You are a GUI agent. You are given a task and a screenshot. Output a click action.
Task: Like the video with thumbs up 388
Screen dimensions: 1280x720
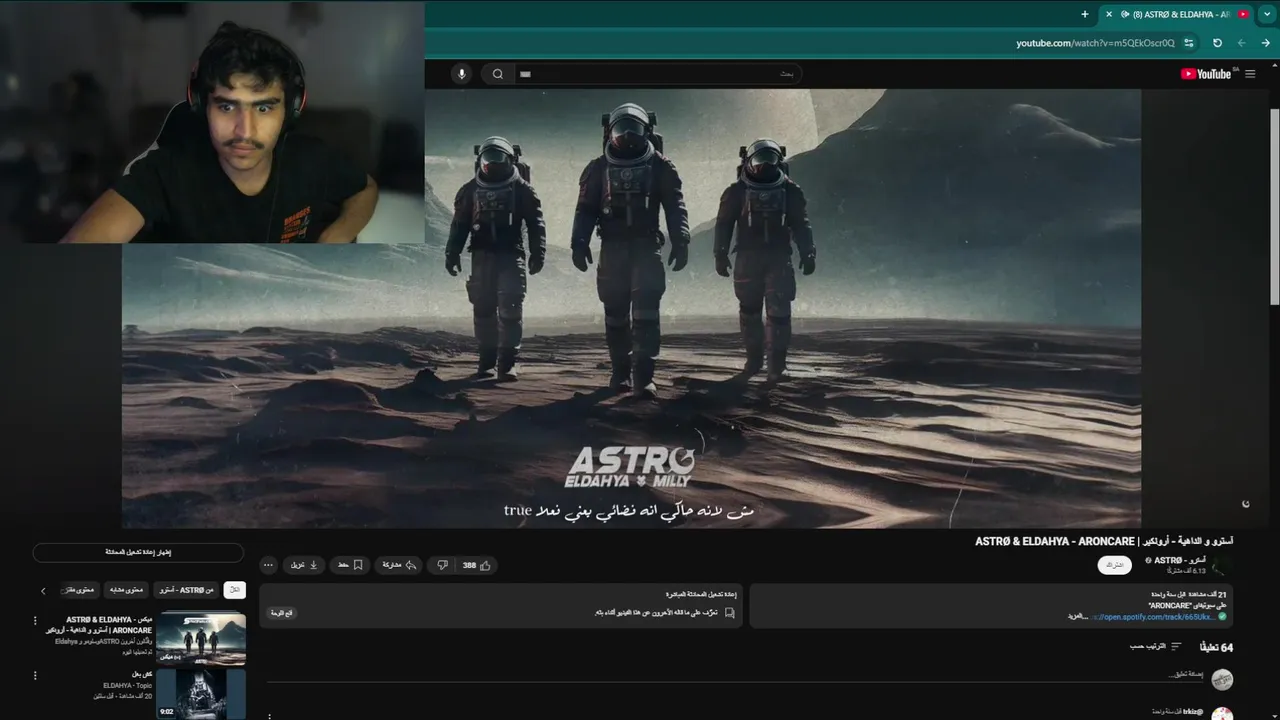tap(476, 565)
